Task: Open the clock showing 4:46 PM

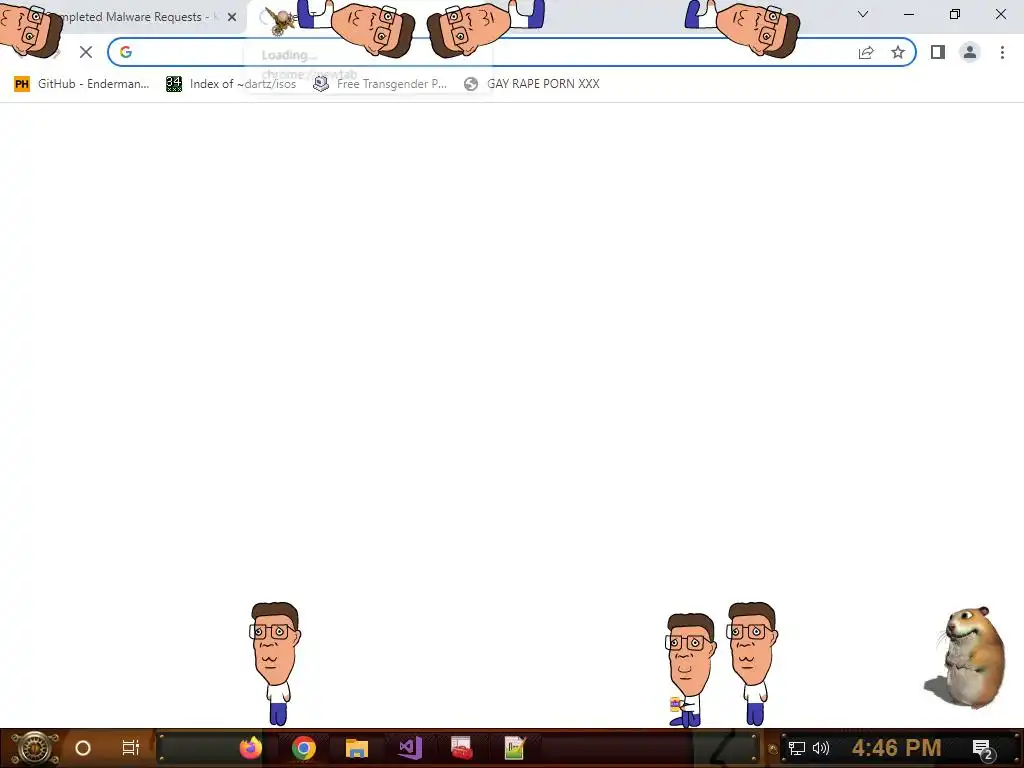Action: [x=897, y=748]
